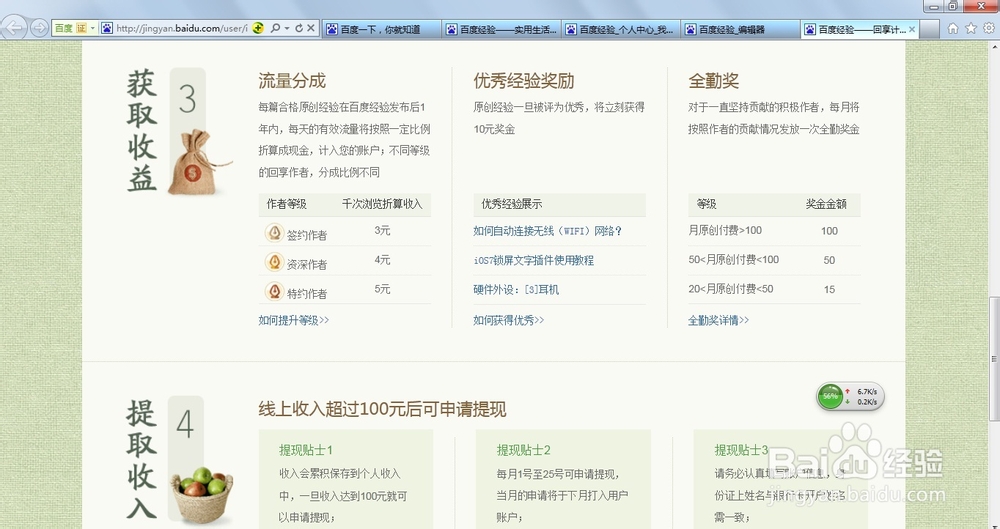Switch to the 百度经验——实用生活 tab
Viewport: 1000px width, 529px height.
(501, 29)
